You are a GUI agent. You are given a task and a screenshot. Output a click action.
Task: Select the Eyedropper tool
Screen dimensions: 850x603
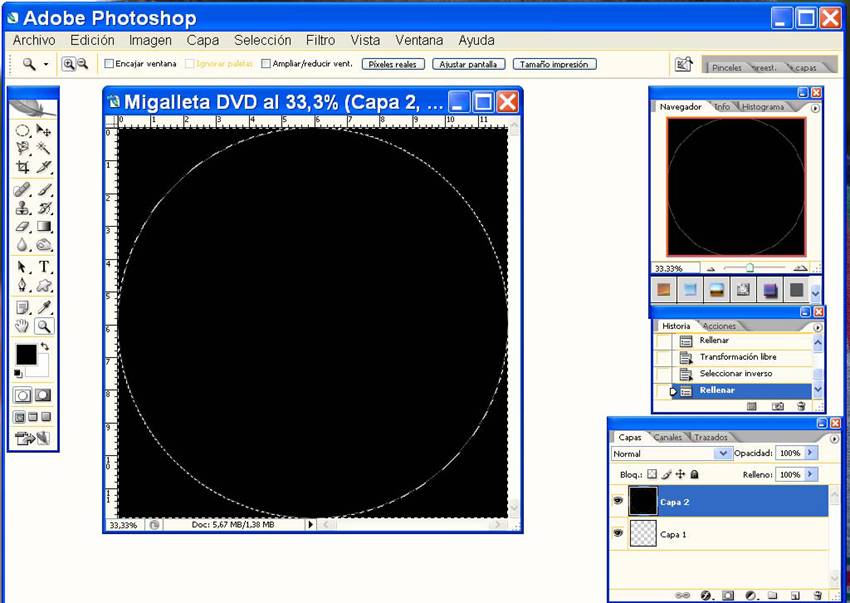click(44, 306)
